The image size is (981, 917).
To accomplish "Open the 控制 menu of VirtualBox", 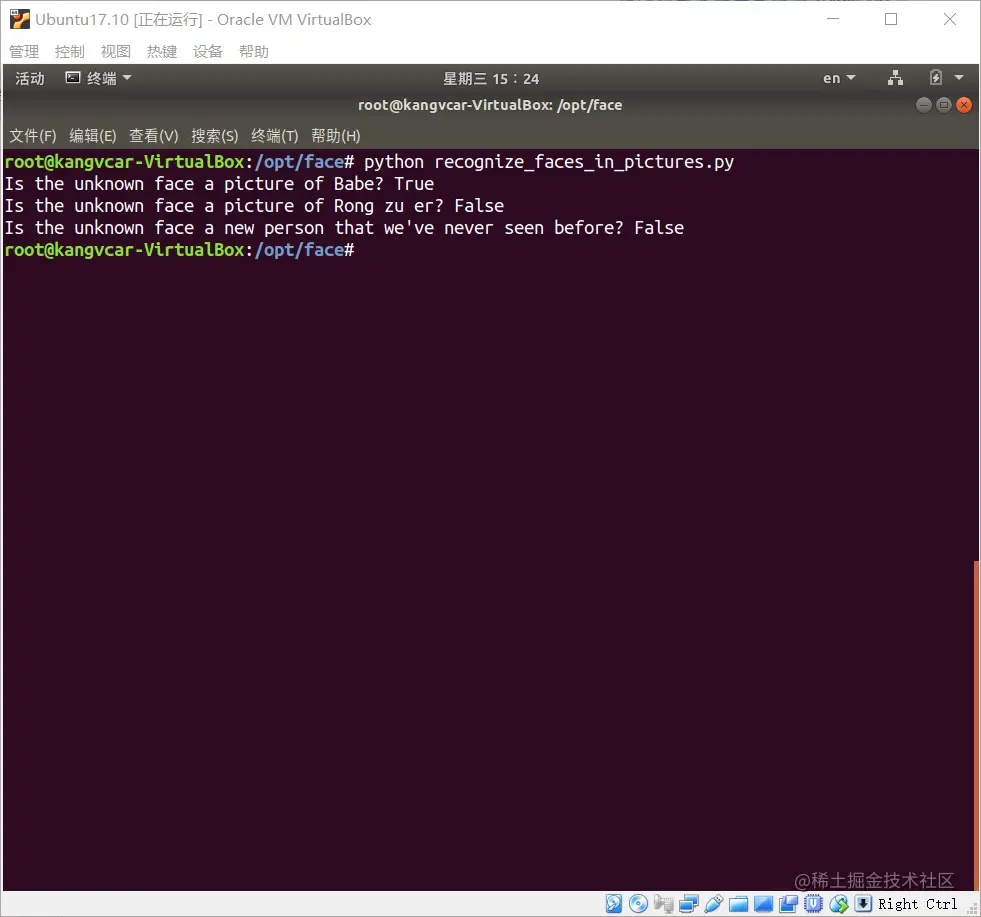I will tap(69, 51).
